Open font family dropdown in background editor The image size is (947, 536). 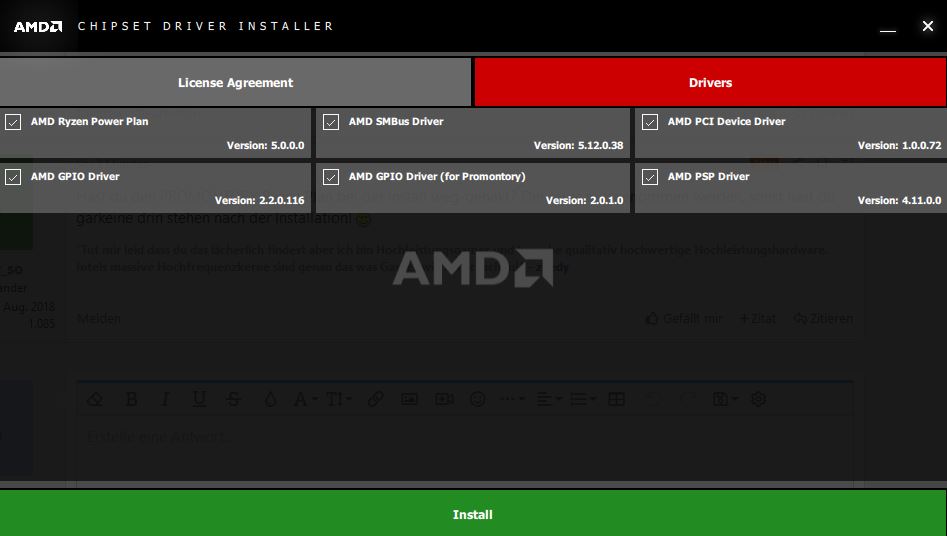(305, 399)
